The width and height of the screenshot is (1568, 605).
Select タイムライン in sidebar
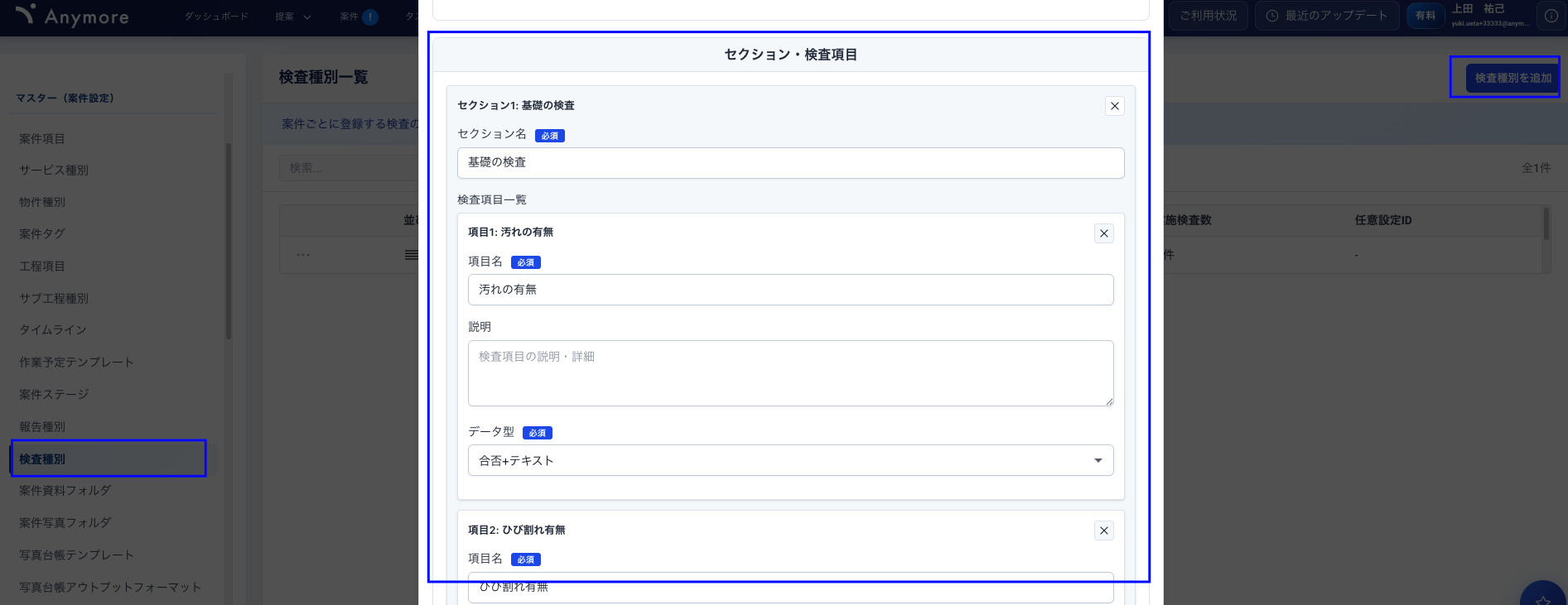53,330
